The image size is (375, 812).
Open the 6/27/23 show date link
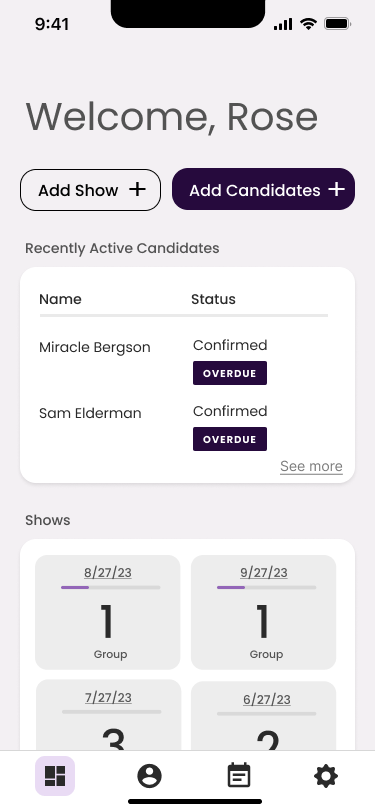tap(267, 699)
